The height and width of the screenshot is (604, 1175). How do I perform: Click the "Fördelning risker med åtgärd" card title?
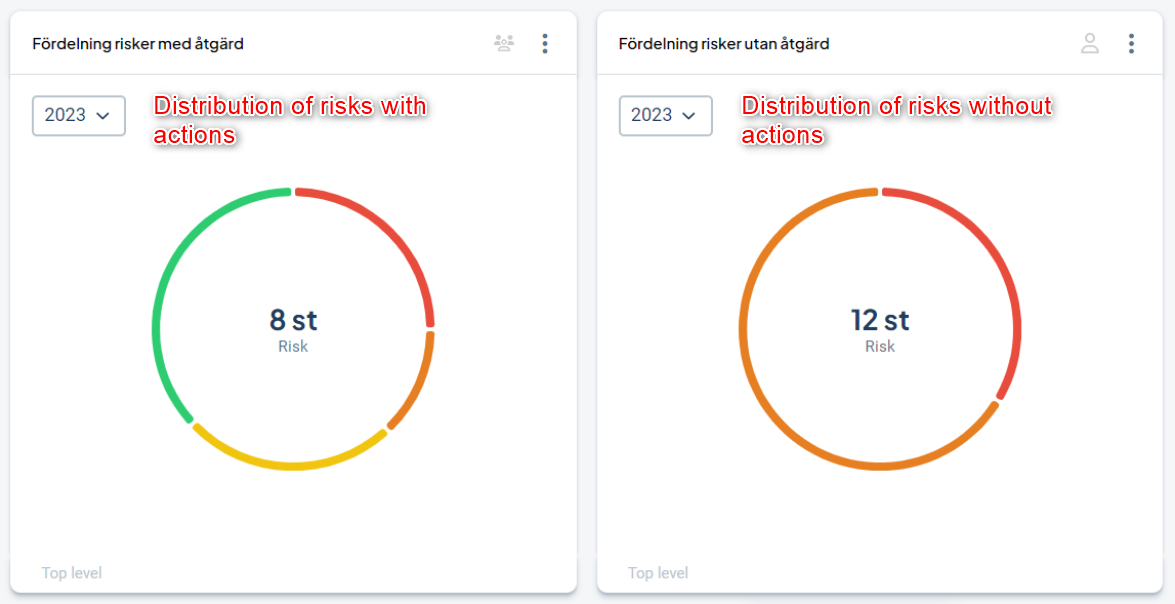pos(138,44)
